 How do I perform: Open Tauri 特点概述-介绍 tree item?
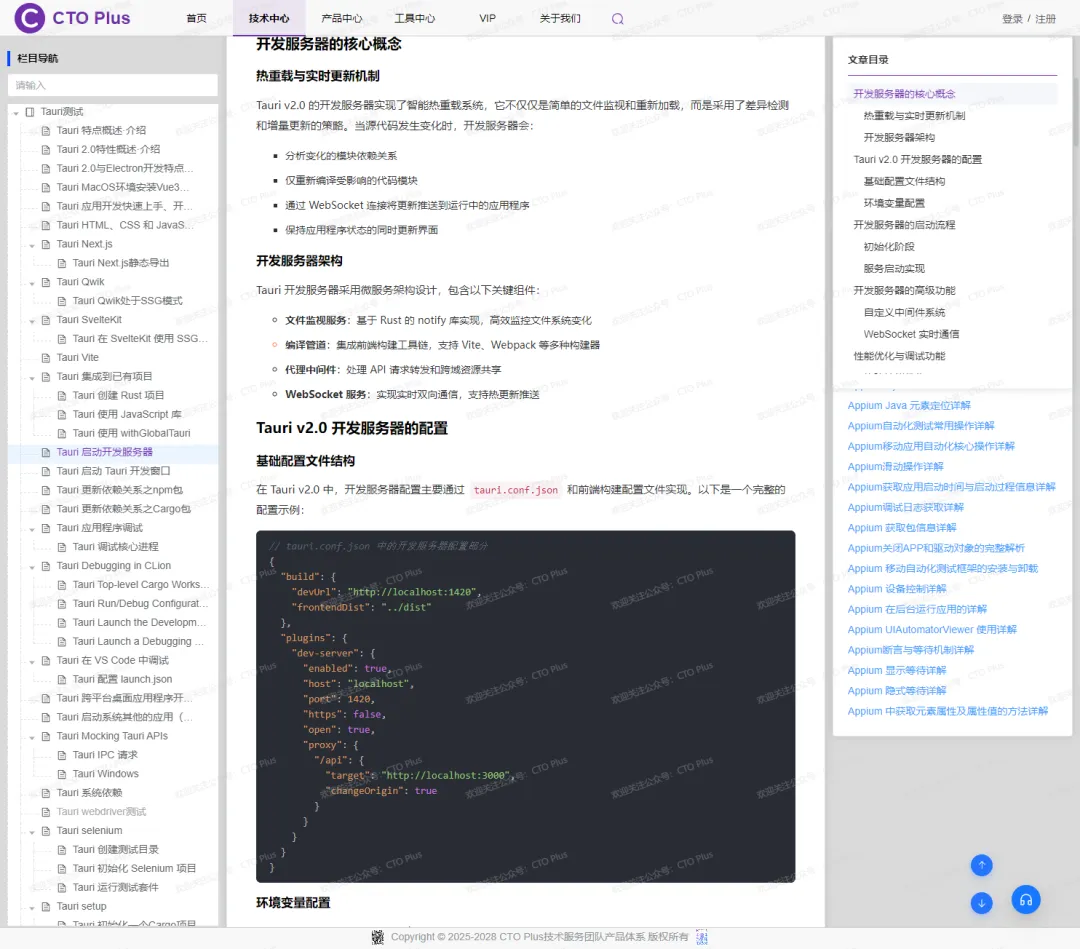coord(101,130)
